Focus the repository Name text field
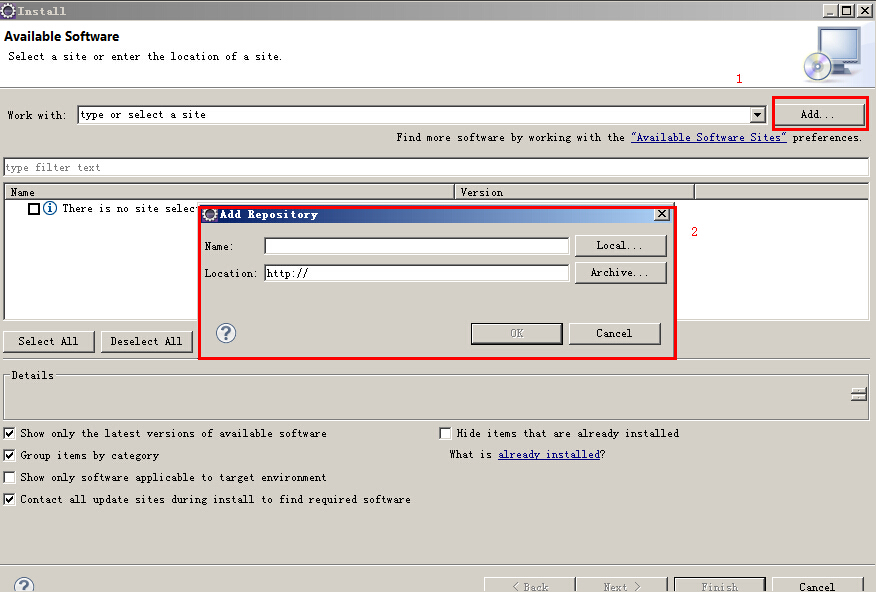The image size is (876, 593). pyautogui.click(x=416, y=246)
